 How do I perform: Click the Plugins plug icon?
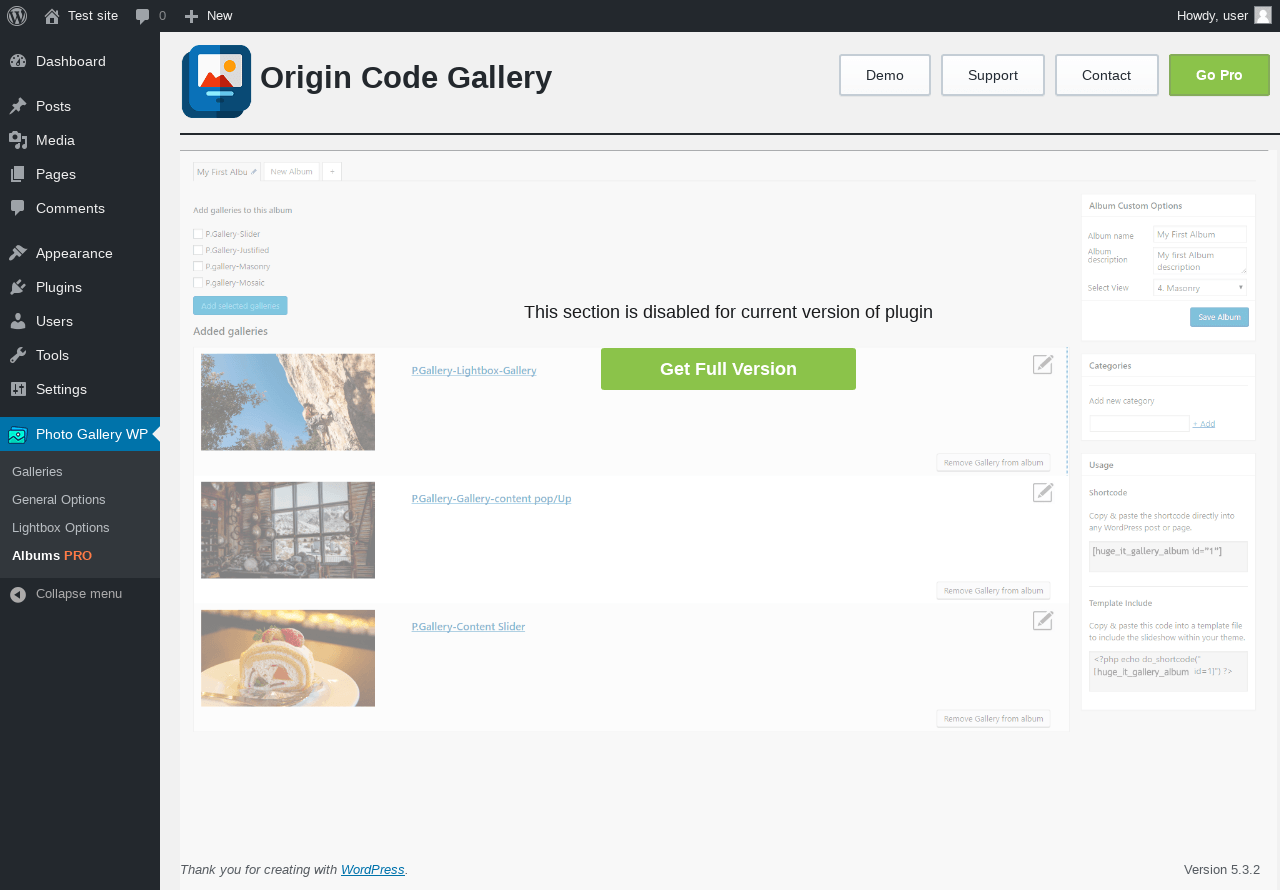tap(18, 287)
